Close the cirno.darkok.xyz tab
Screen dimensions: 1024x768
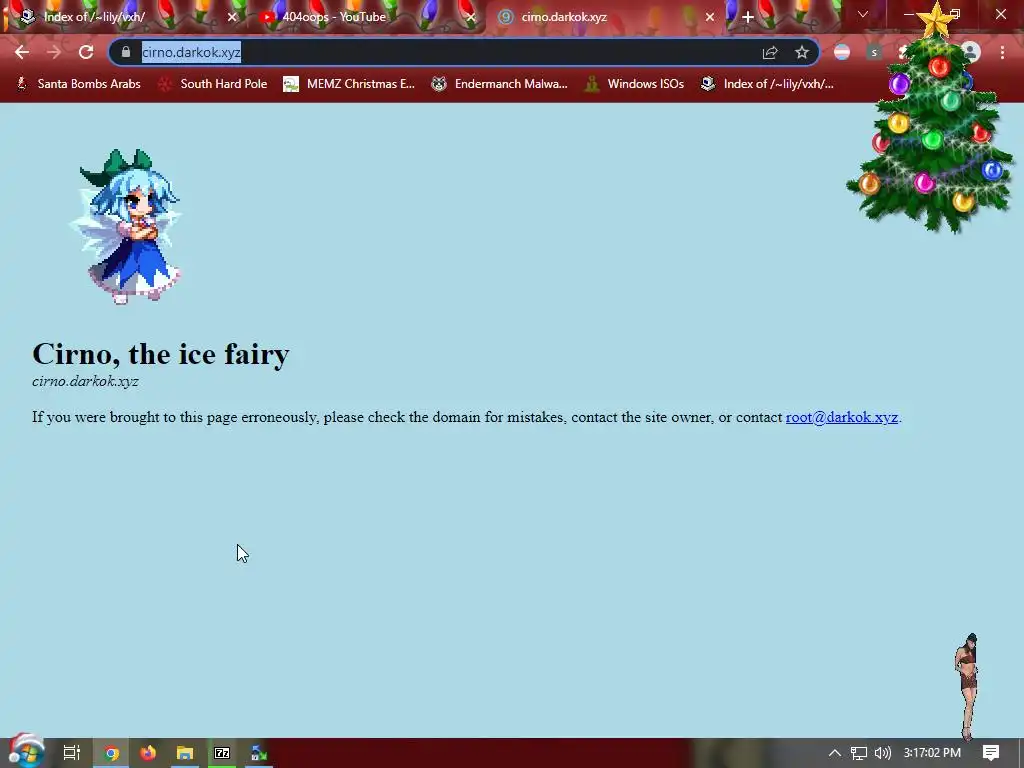point(710,17)
